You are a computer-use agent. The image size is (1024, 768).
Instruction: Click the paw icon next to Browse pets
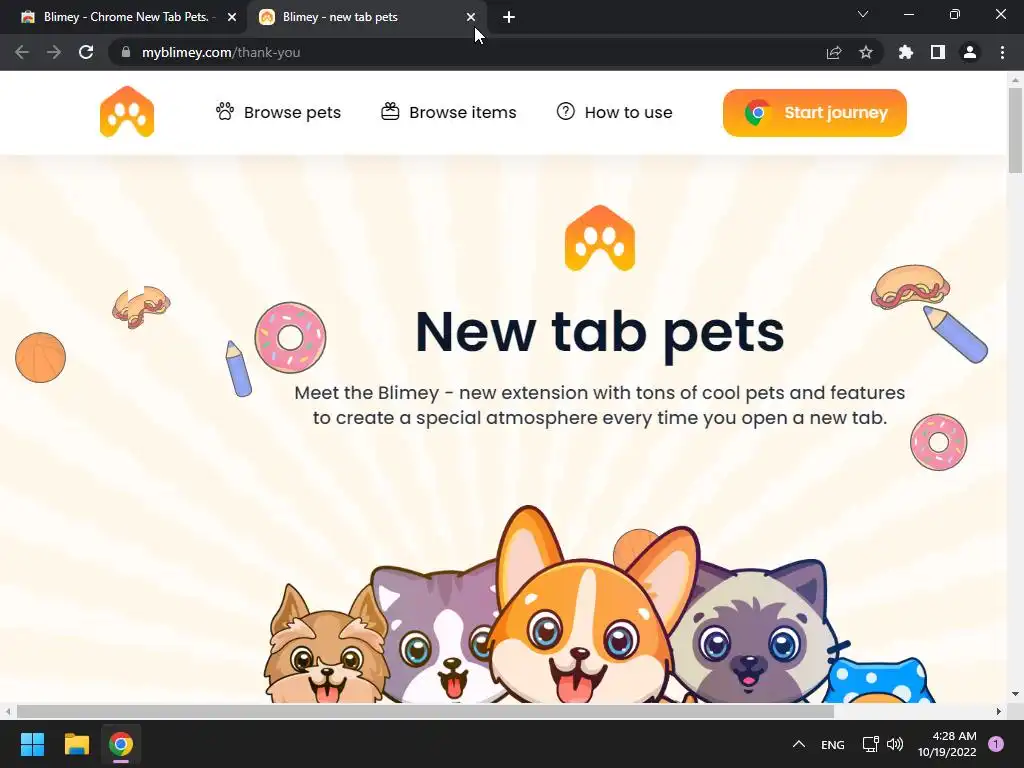click(225, 112)
